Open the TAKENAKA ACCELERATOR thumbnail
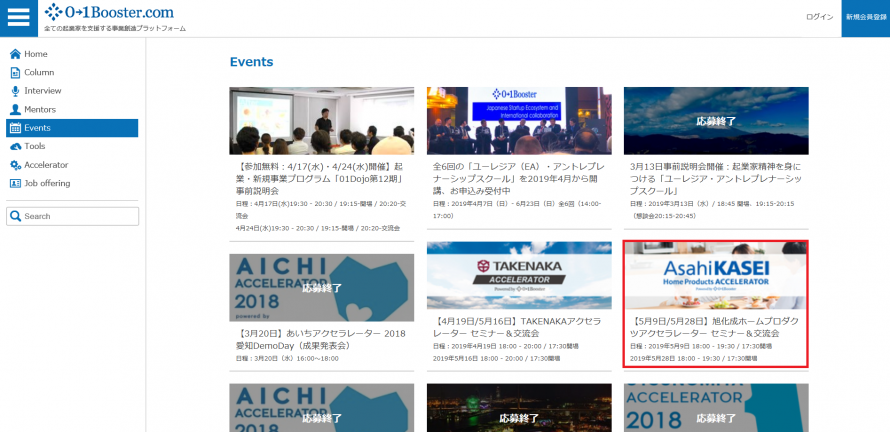The width and height of the screenshot is (890, 432). coord(519,275)
